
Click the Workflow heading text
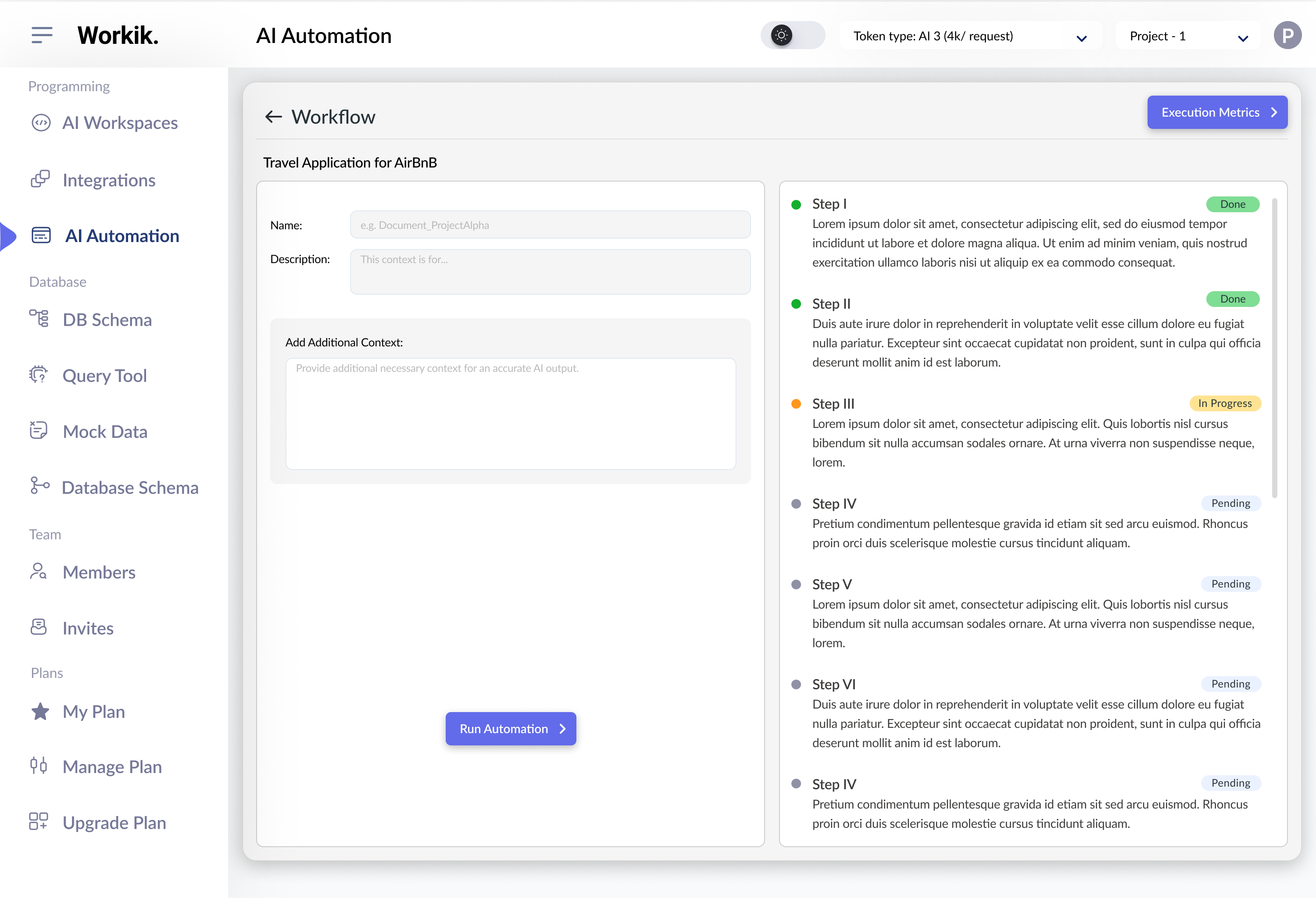coord(333,117)
